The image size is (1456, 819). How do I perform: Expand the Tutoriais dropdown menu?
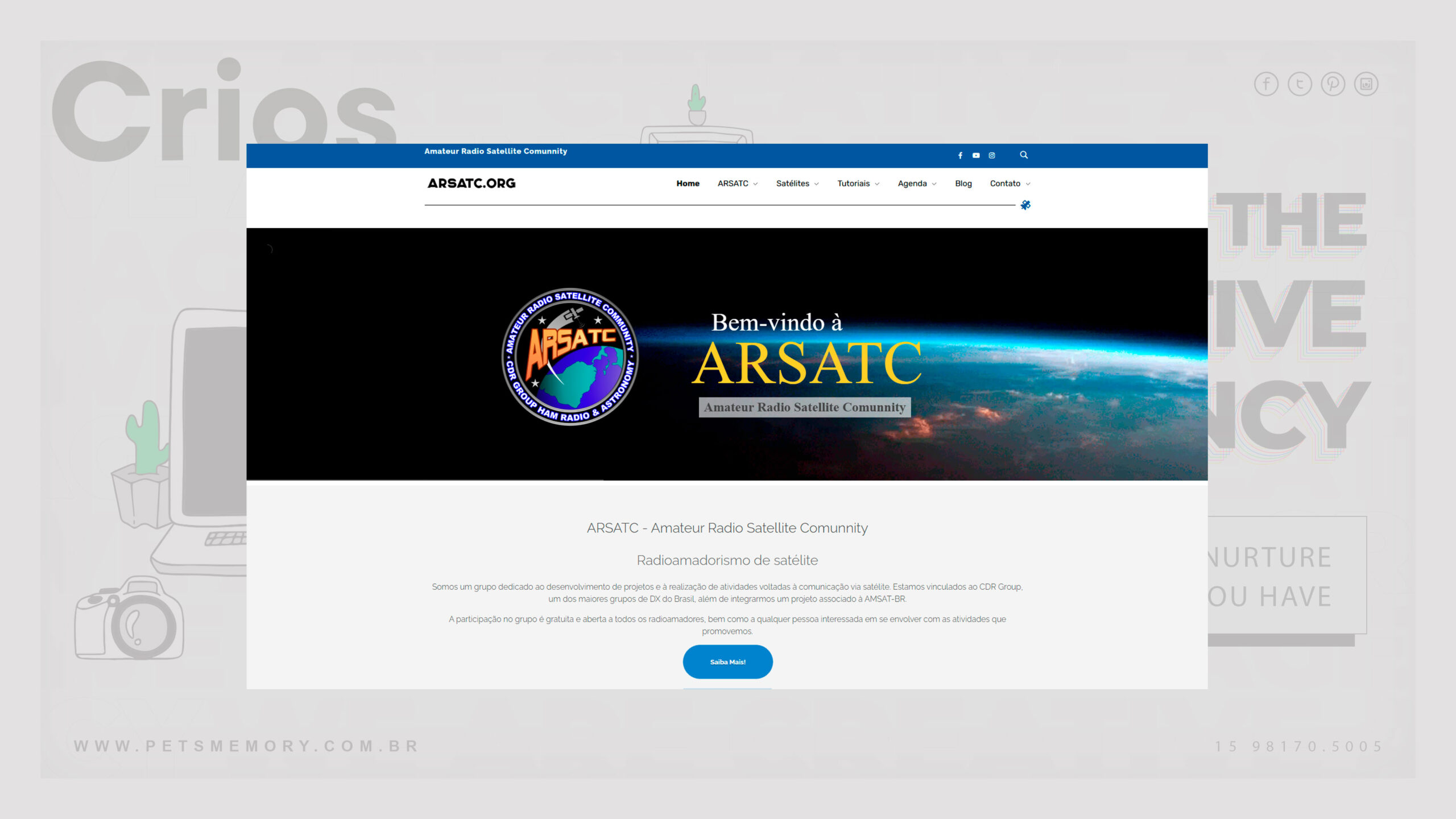[x=858, y=183]
